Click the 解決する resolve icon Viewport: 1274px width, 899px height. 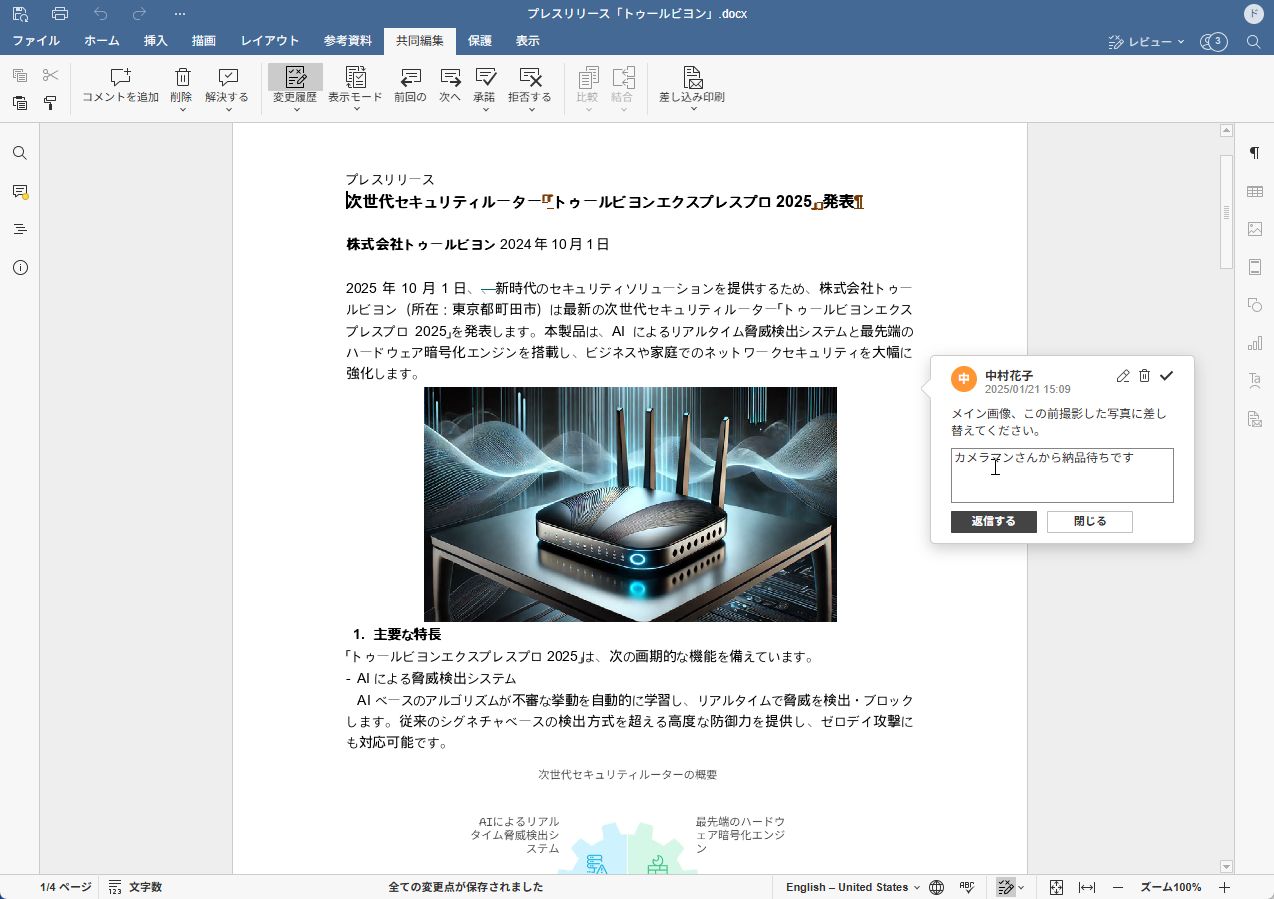(228, 77)
